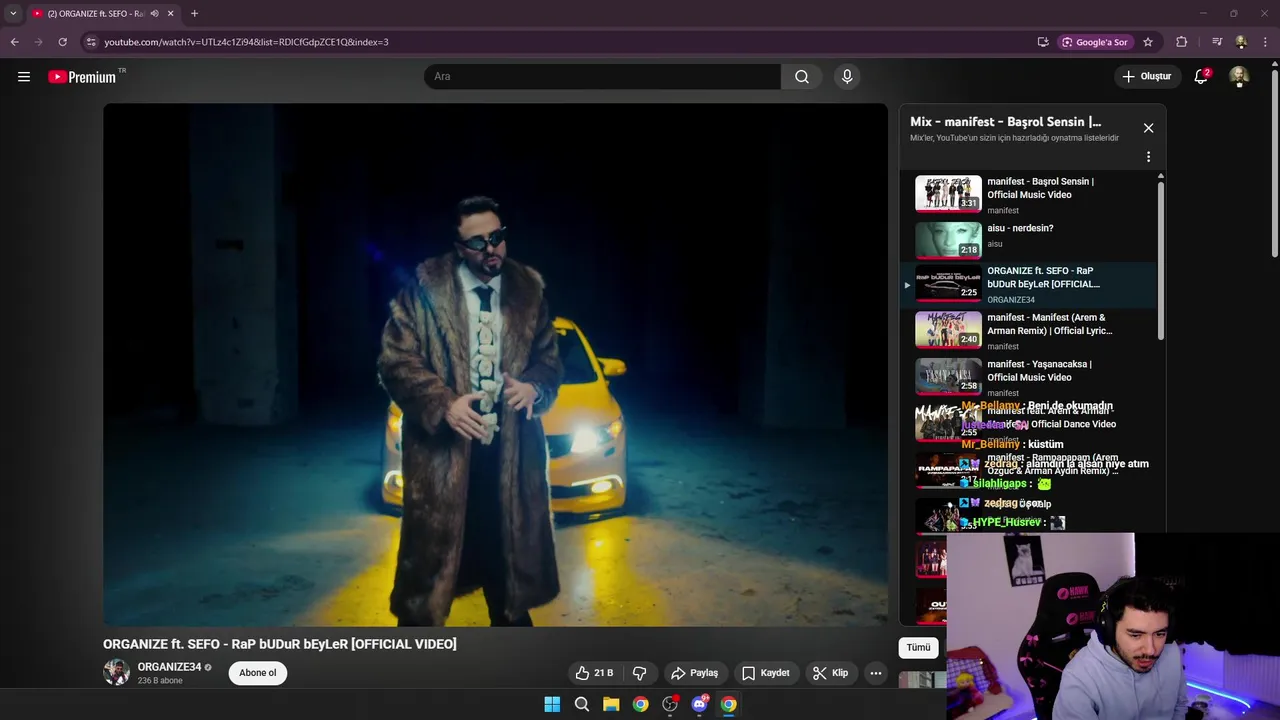Screen dimensions: 1280x720
Task: Open File Explorer from taskbar
Action: 611,704
